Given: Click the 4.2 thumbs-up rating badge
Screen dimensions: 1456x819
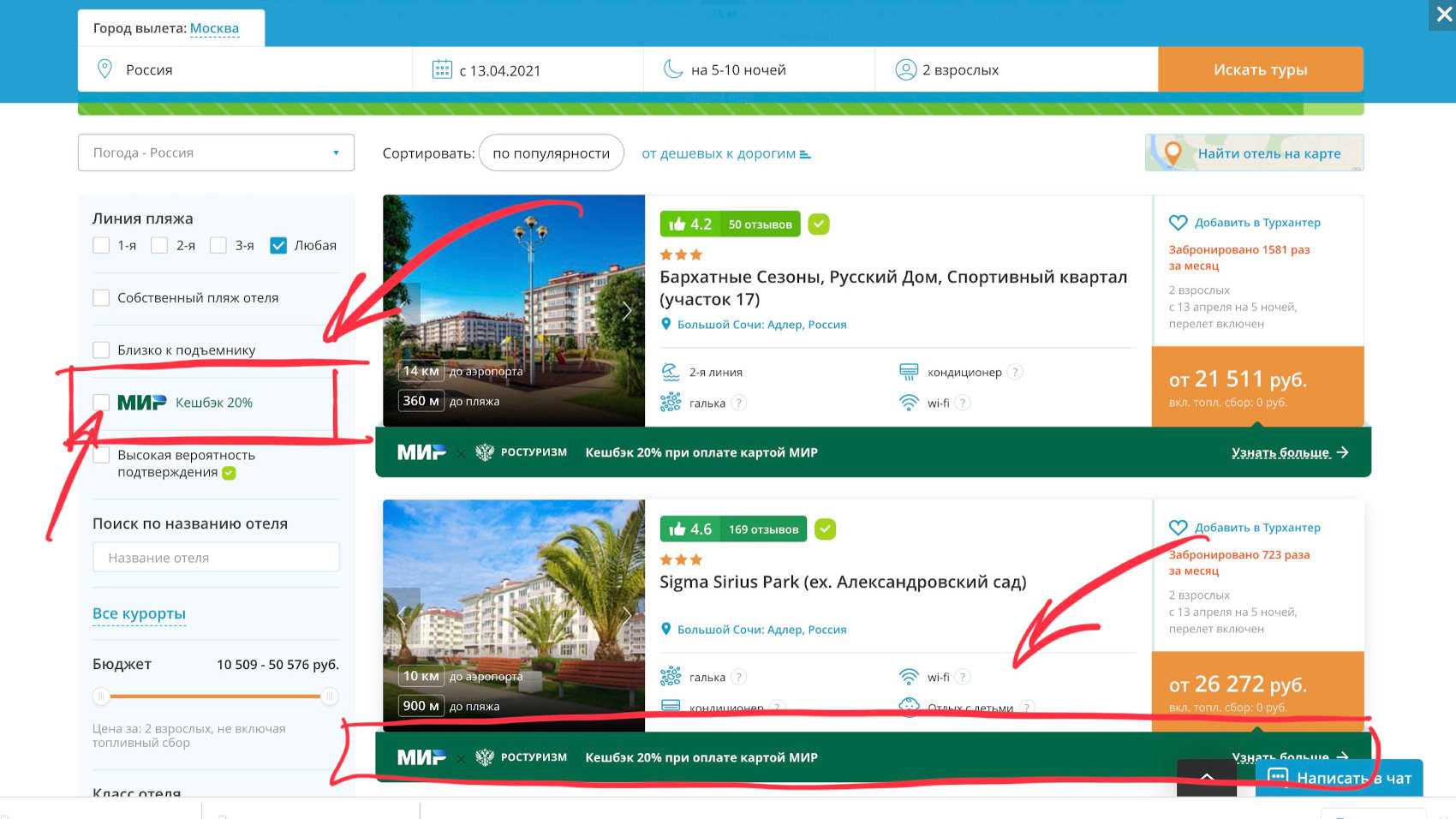Looking at the screenshot, I should point(690,224).
